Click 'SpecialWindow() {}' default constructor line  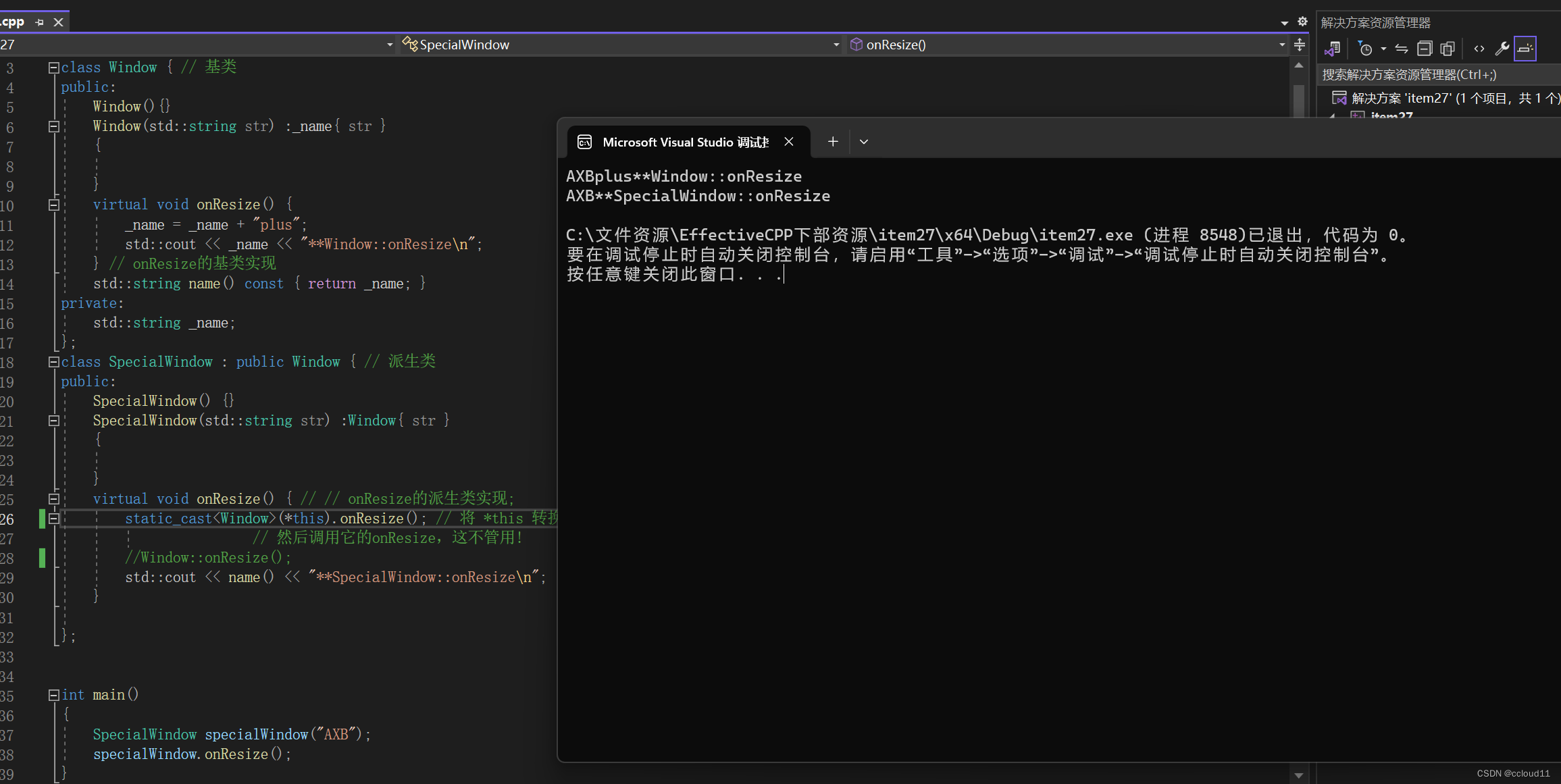(163, 401)
